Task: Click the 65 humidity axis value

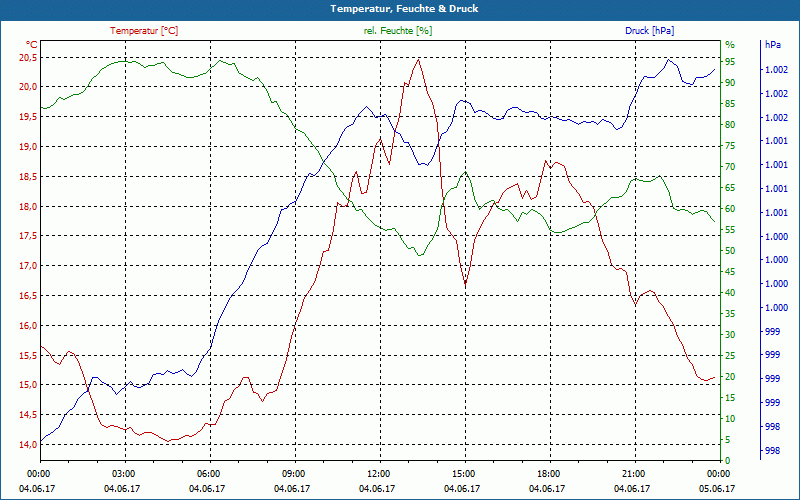Action: tap(730, 188)
